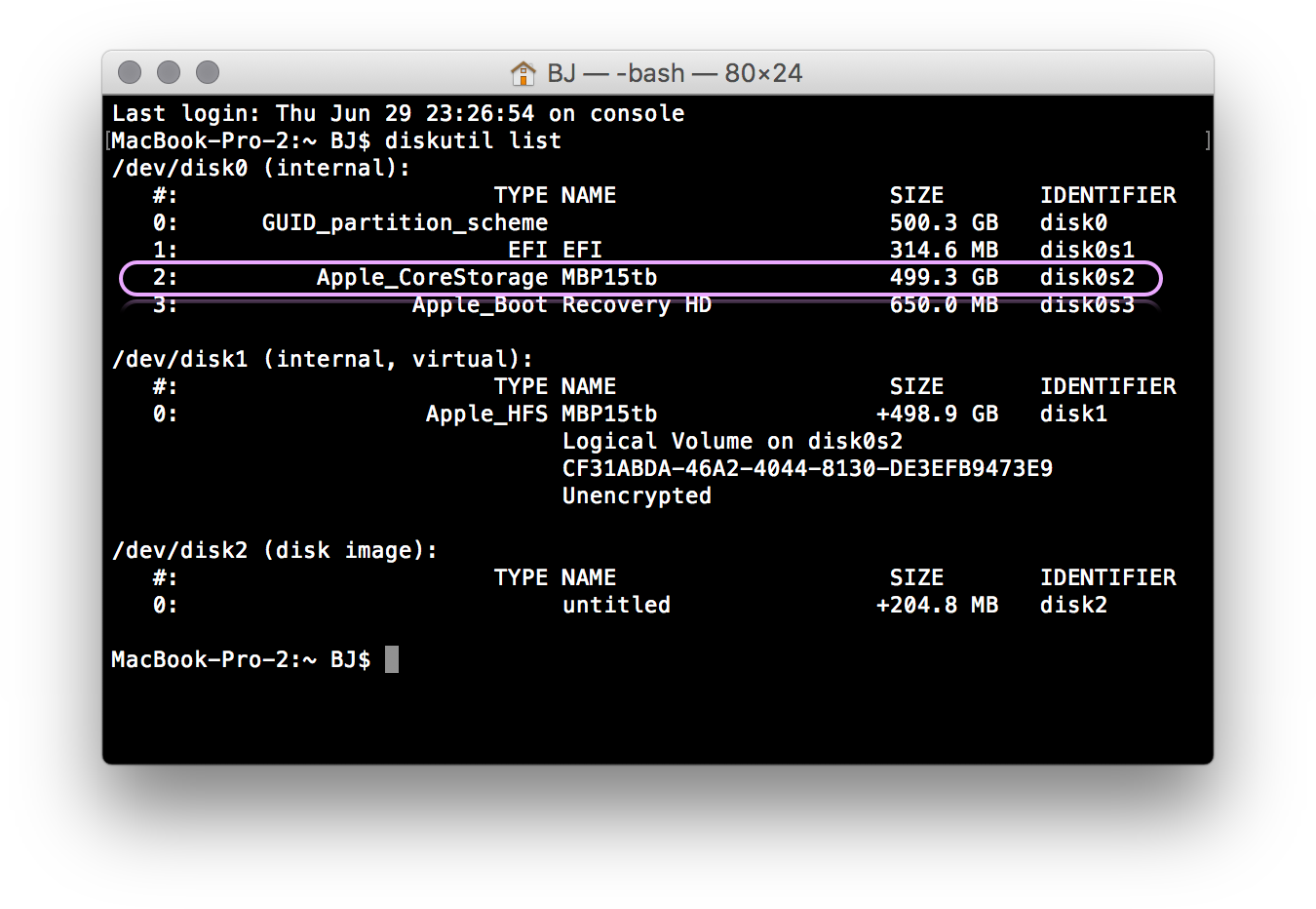Click the '499.3 GB' size value
Image resolution: width=1316 pixels, height=909 pixels.
click(944, 277)
